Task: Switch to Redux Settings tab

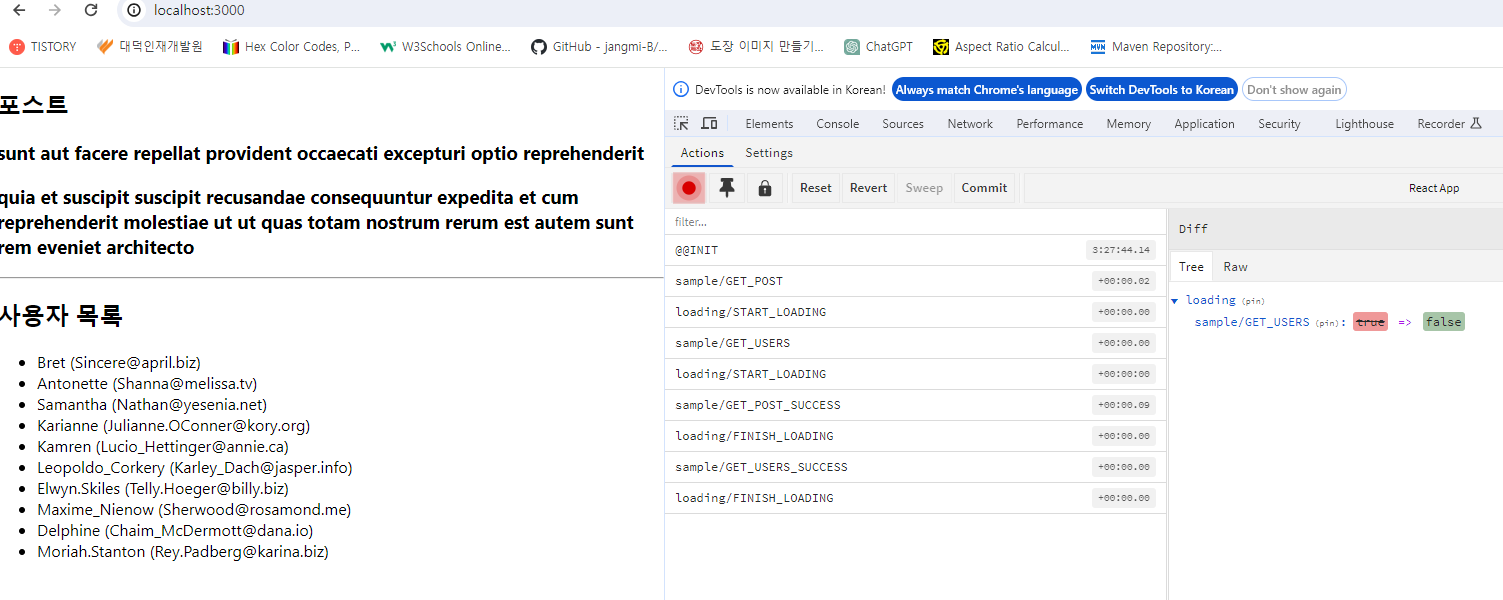Action: coord(769,153)
